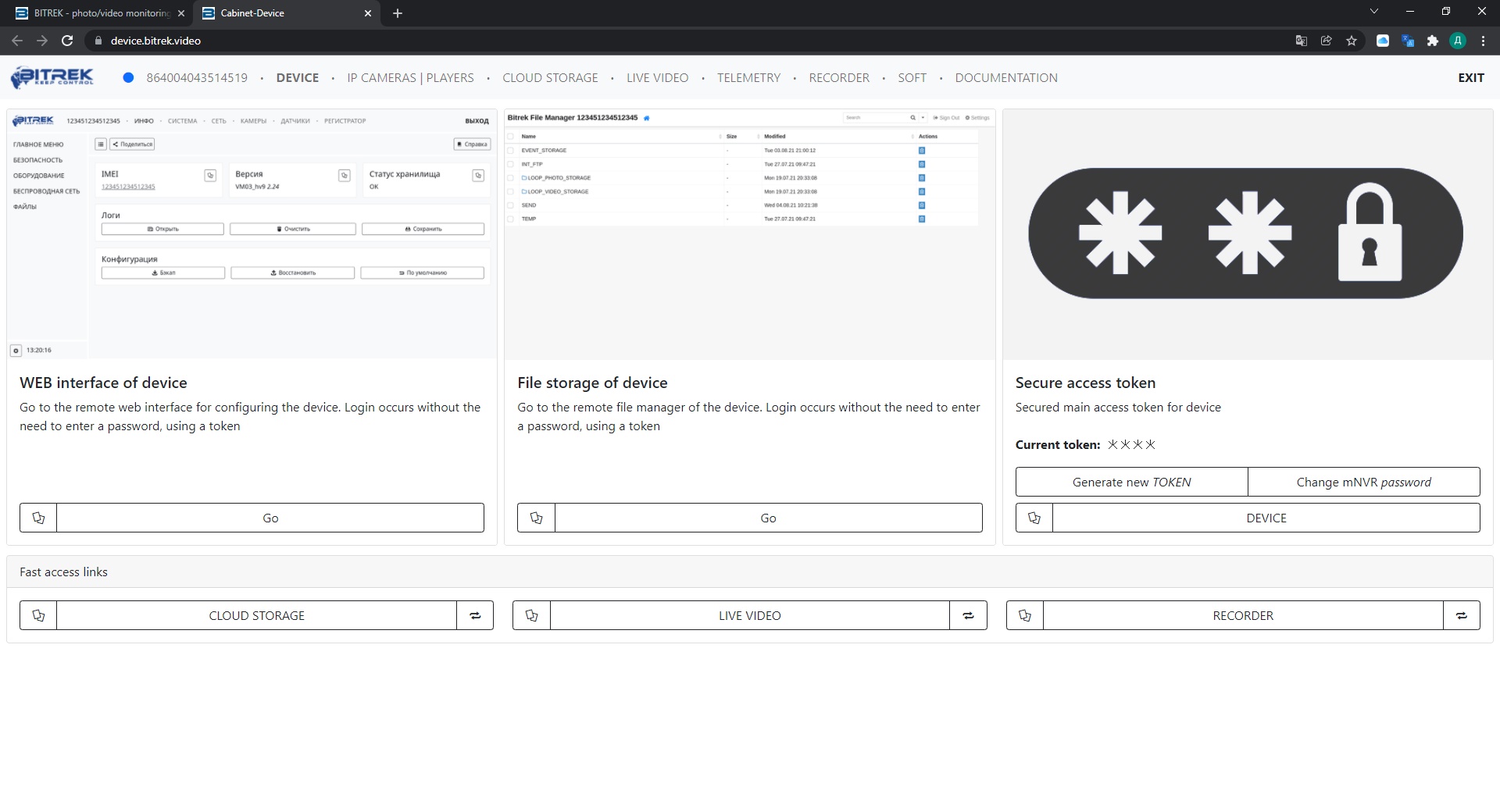The height and width of the screenshot is (812, 1500).
Task: Bookmark this page with star icon
Action: [x=1352, y=41]
